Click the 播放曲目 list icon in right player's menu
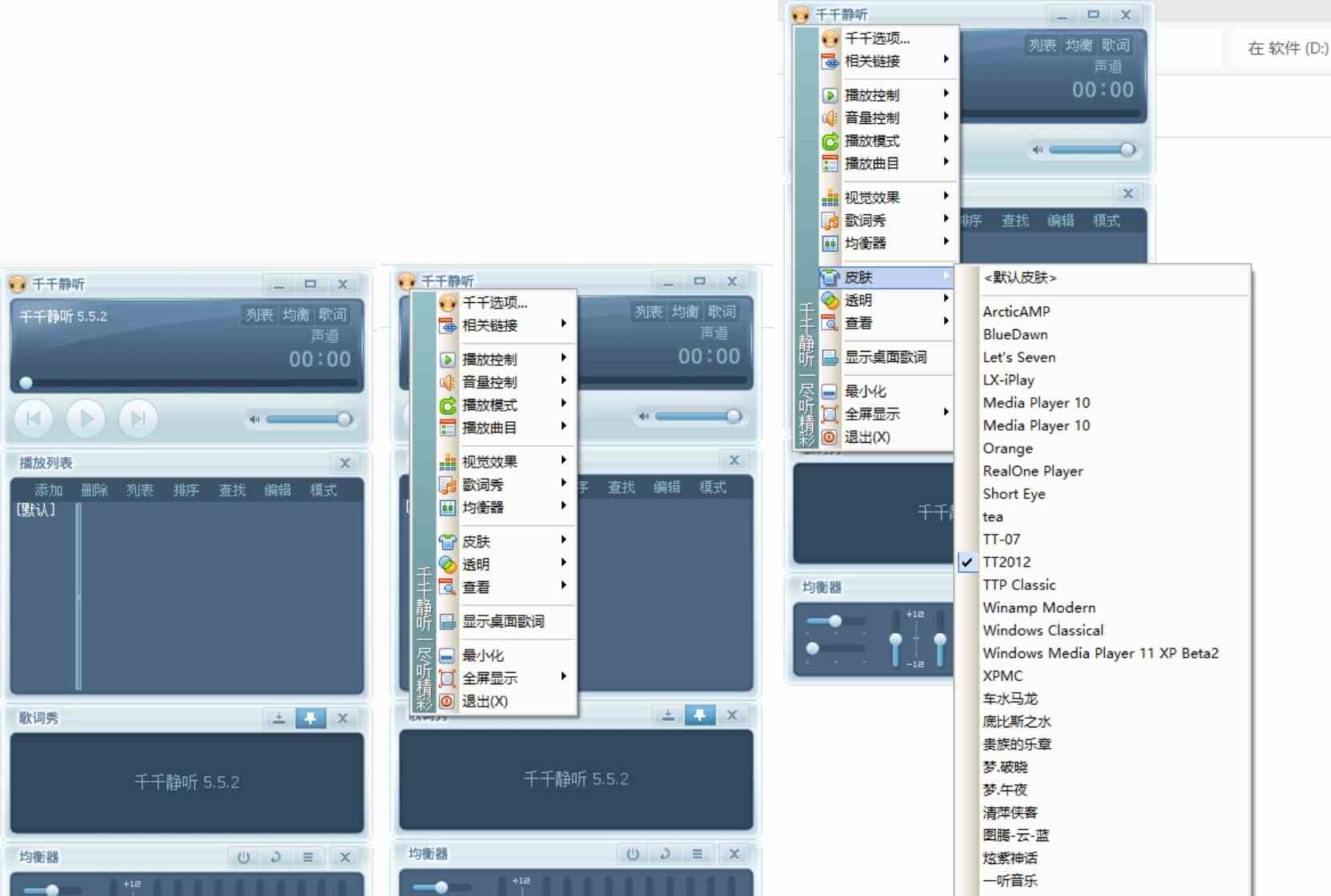The height and width of the screenshot is (896, 1331). pyautogui.click(x=831, y=163)
